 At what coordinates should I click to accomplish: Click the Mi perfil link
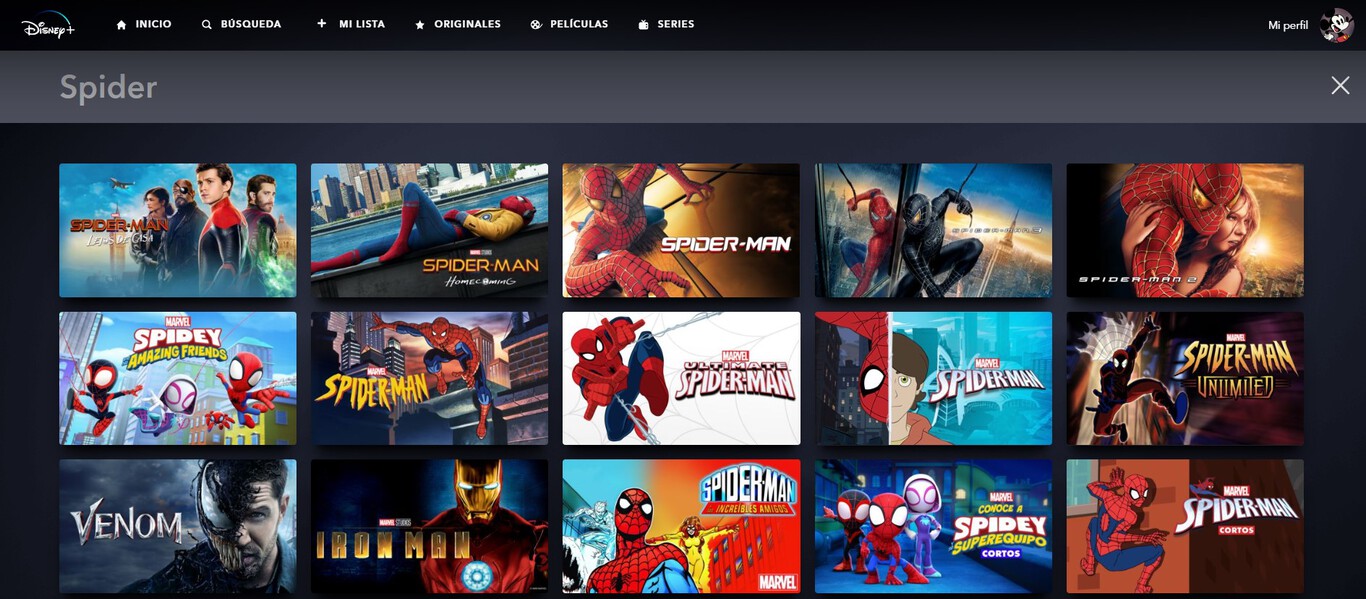click(x=1286, y=24)
